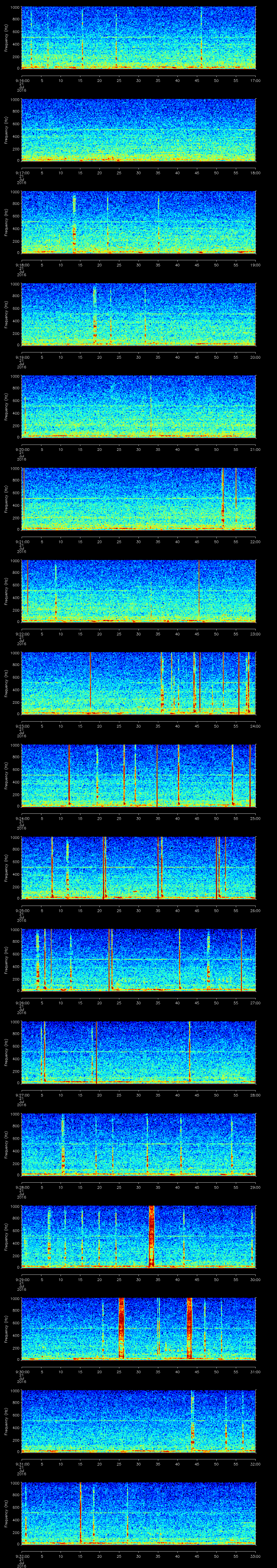This screenshot has width=277, height=1568.
Task: Click the red line at 15s in 9:32:00 spectrogram
Action: click(80, 1513)
